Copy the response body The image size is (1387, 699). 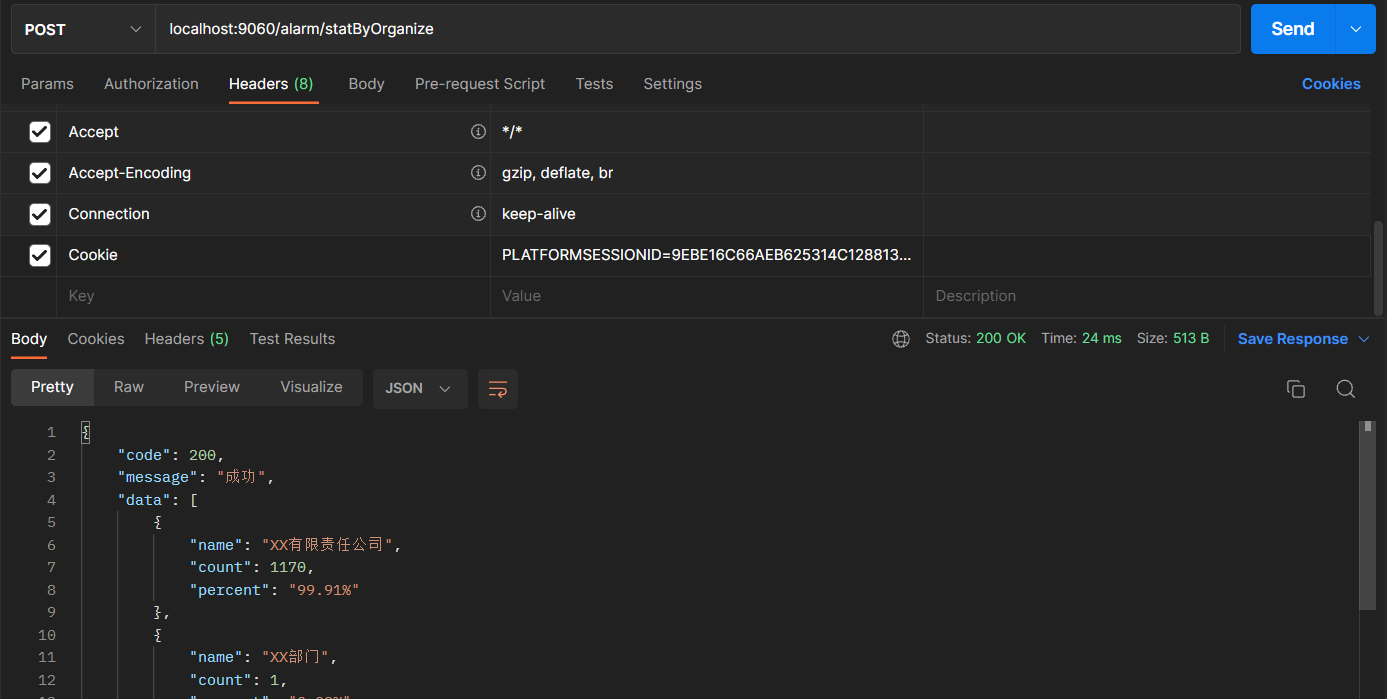1296,389
